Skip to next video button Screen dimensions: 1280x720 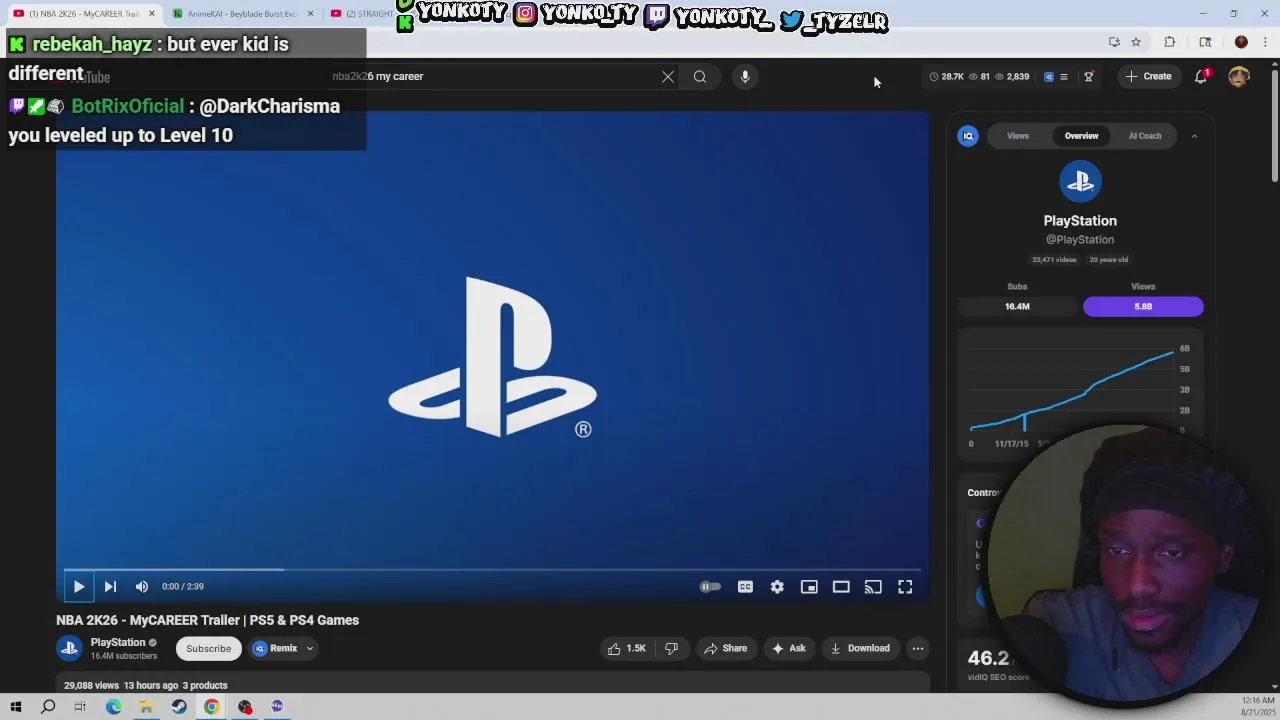[110, 587]
